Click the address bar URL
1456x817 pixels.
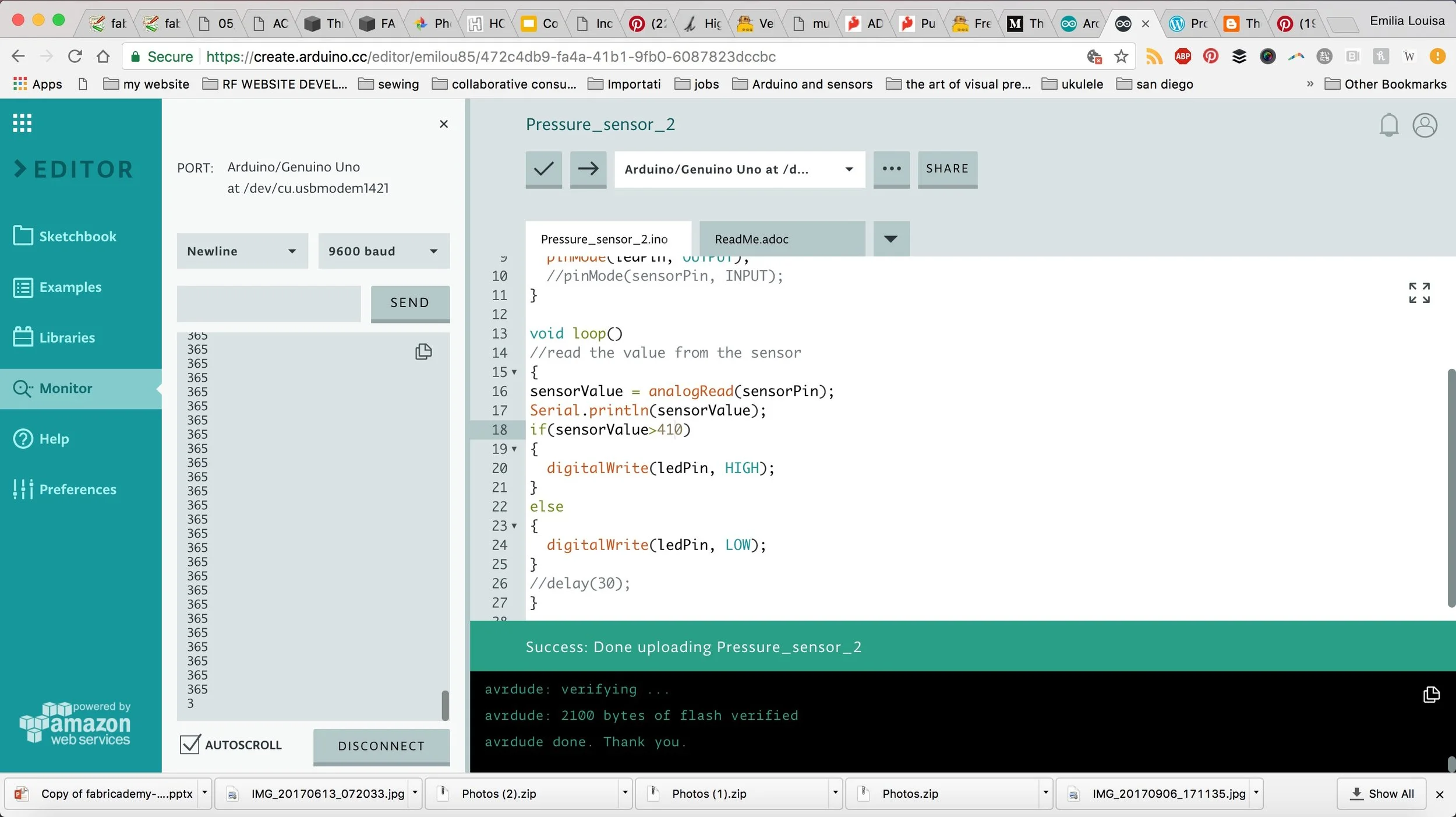491,57
